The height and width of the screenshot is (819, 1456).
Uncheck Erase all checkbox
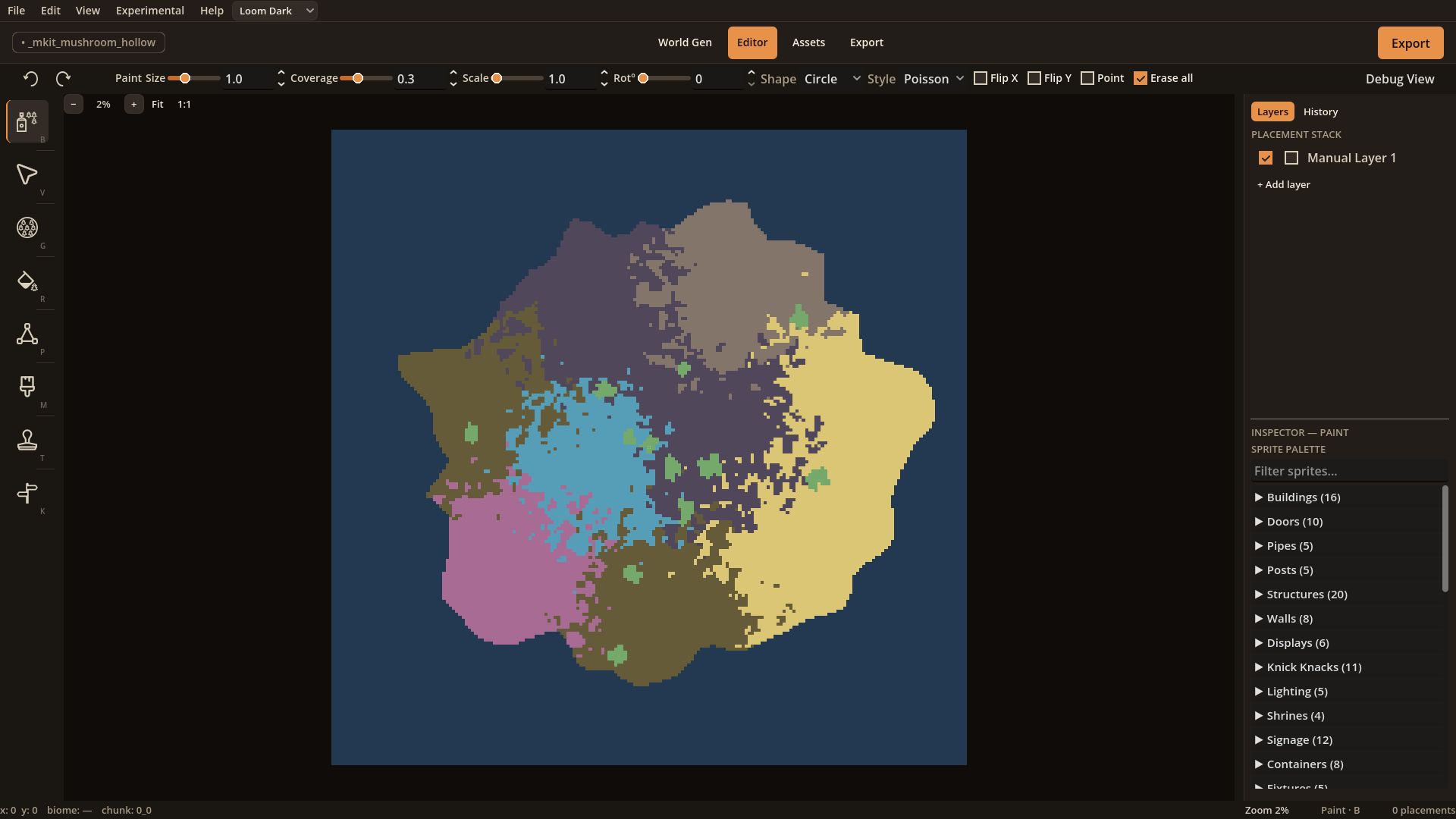[x=1141, y=78]
